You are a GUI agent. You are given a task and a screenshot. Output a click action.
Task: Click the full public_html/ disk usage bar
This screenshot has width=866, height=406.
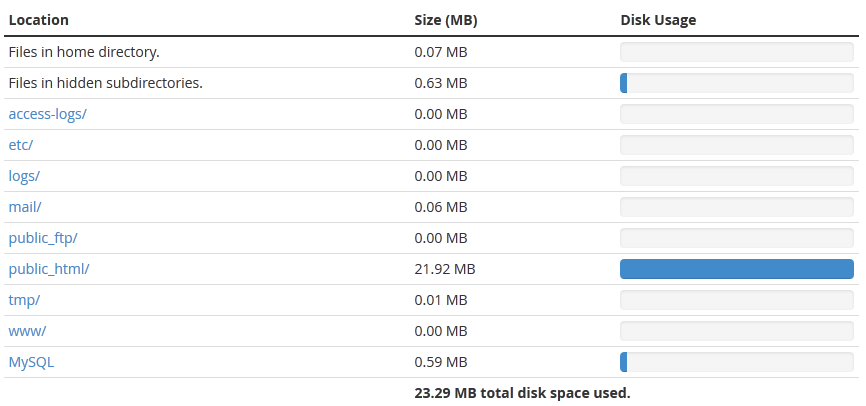click(736, 269)
